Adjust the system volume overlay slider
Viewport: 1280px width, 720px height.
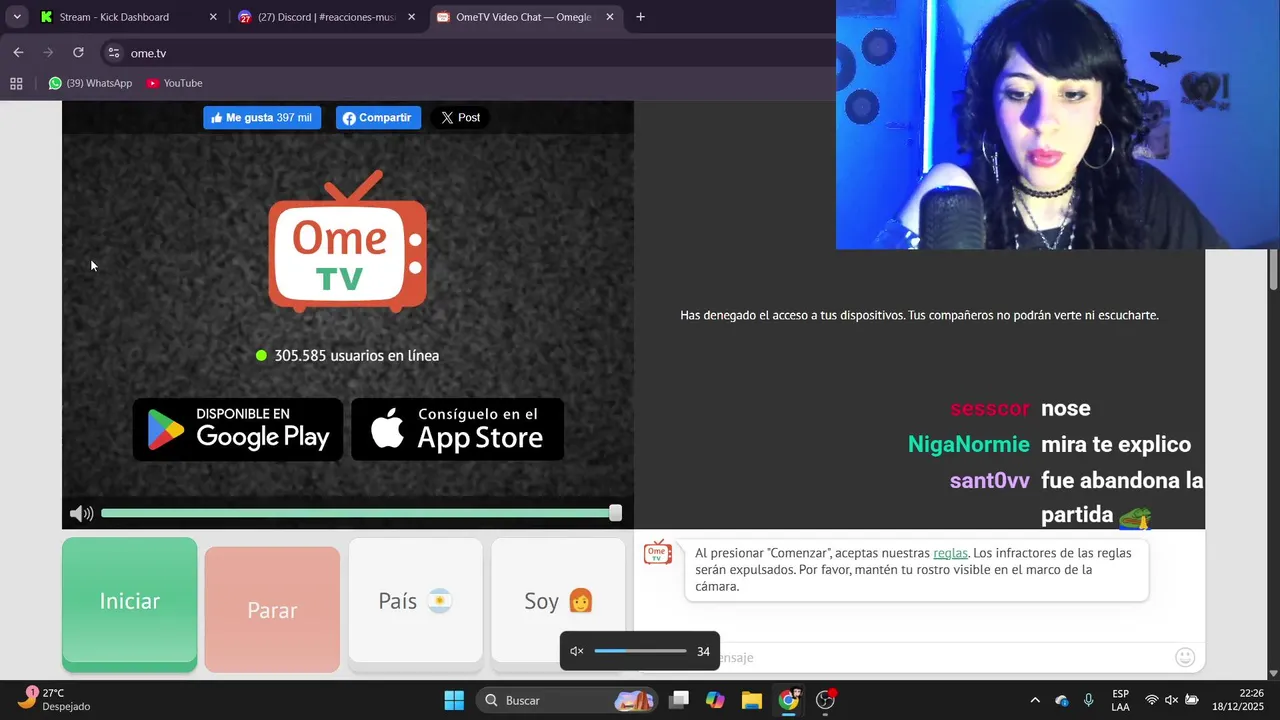point(640,651)
